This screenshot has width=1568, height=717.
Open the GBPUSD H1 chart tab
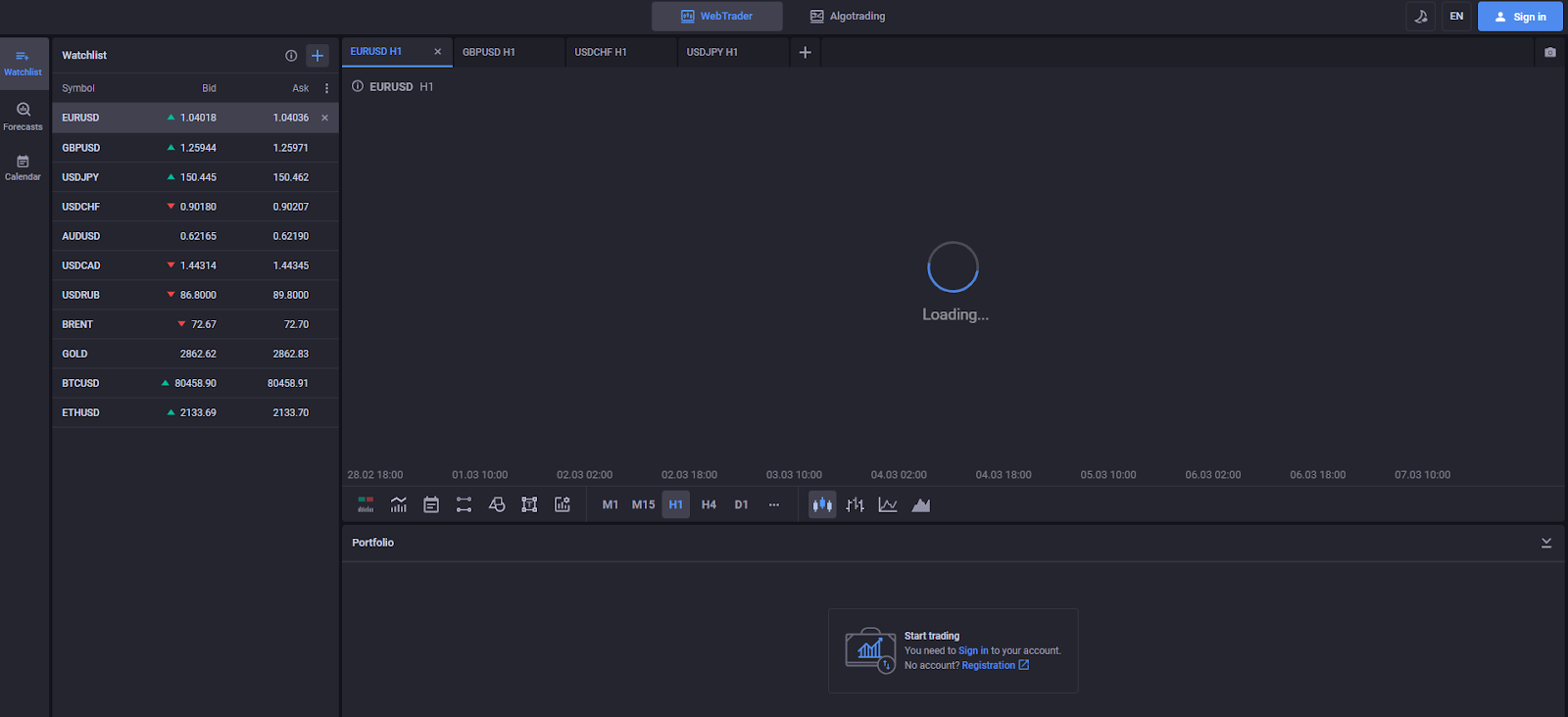click(508, 52)
